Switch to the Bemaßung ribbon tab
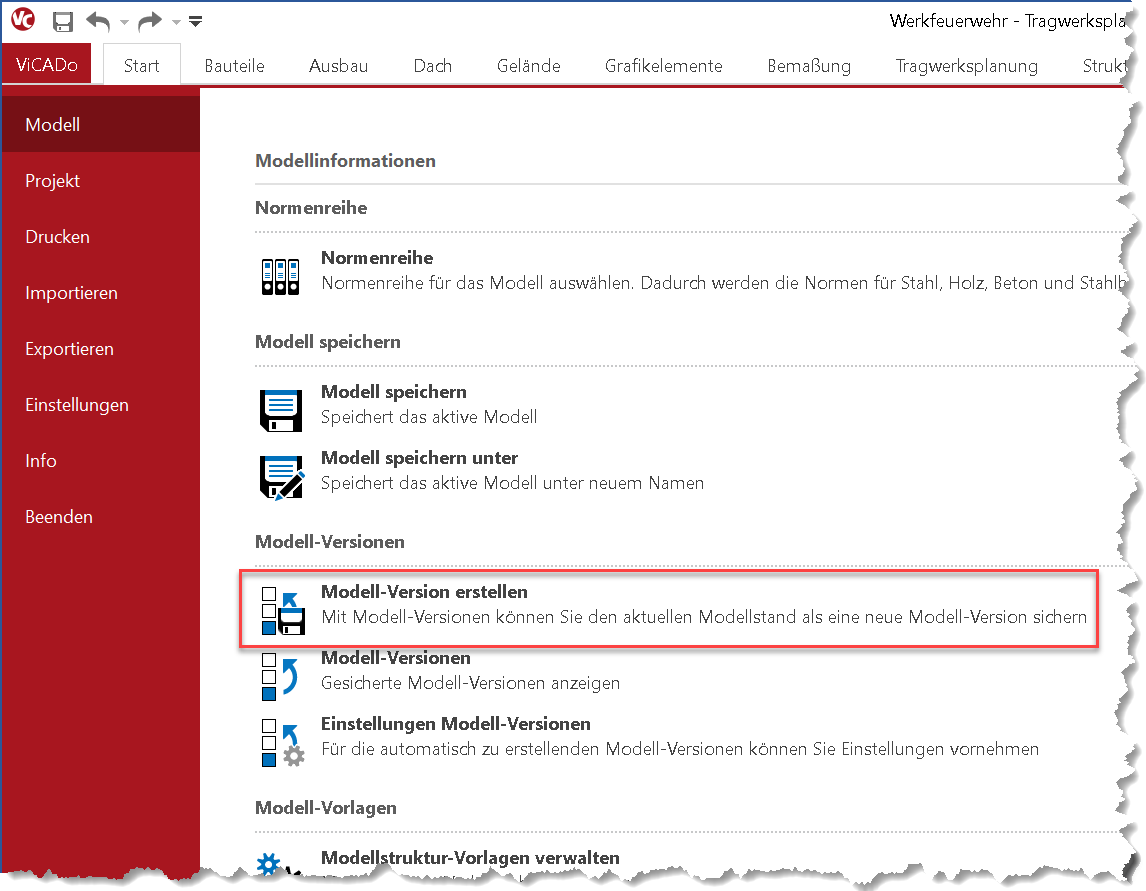This screenshot has height=891, width=1146. click(809, 66)
